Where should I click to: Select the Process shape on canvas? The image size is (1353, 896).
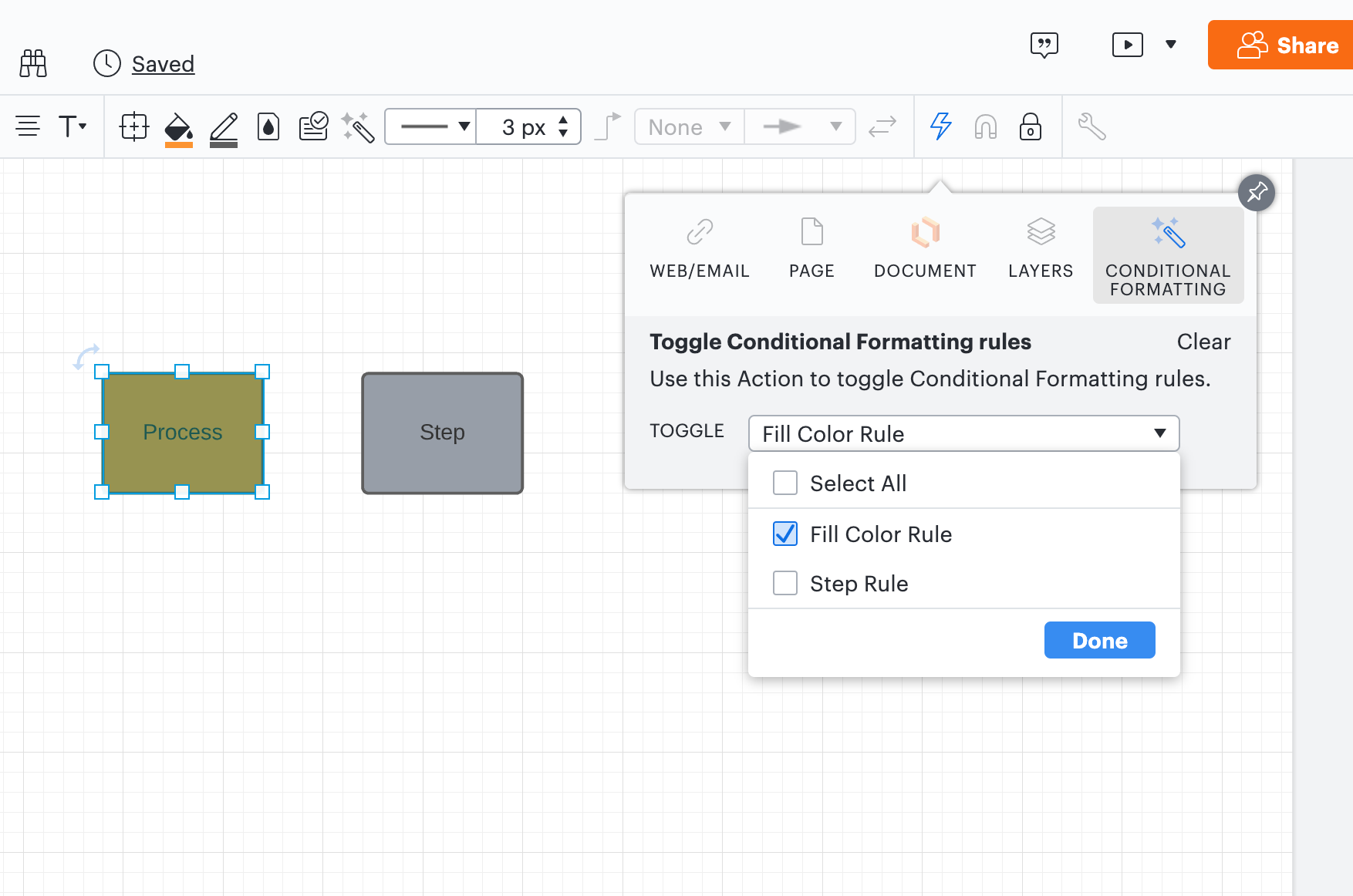click(183, 433)
